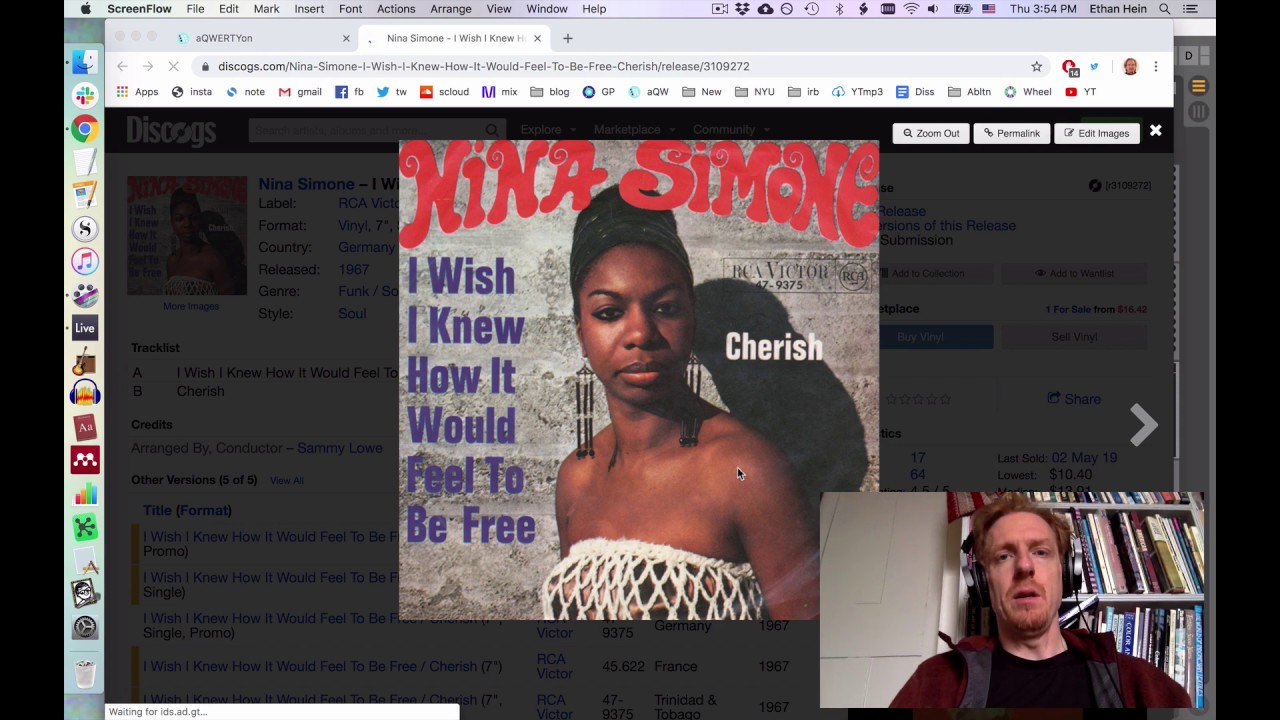
Task: Open the Wheel bookmark
Action: tap(1028, 91)
